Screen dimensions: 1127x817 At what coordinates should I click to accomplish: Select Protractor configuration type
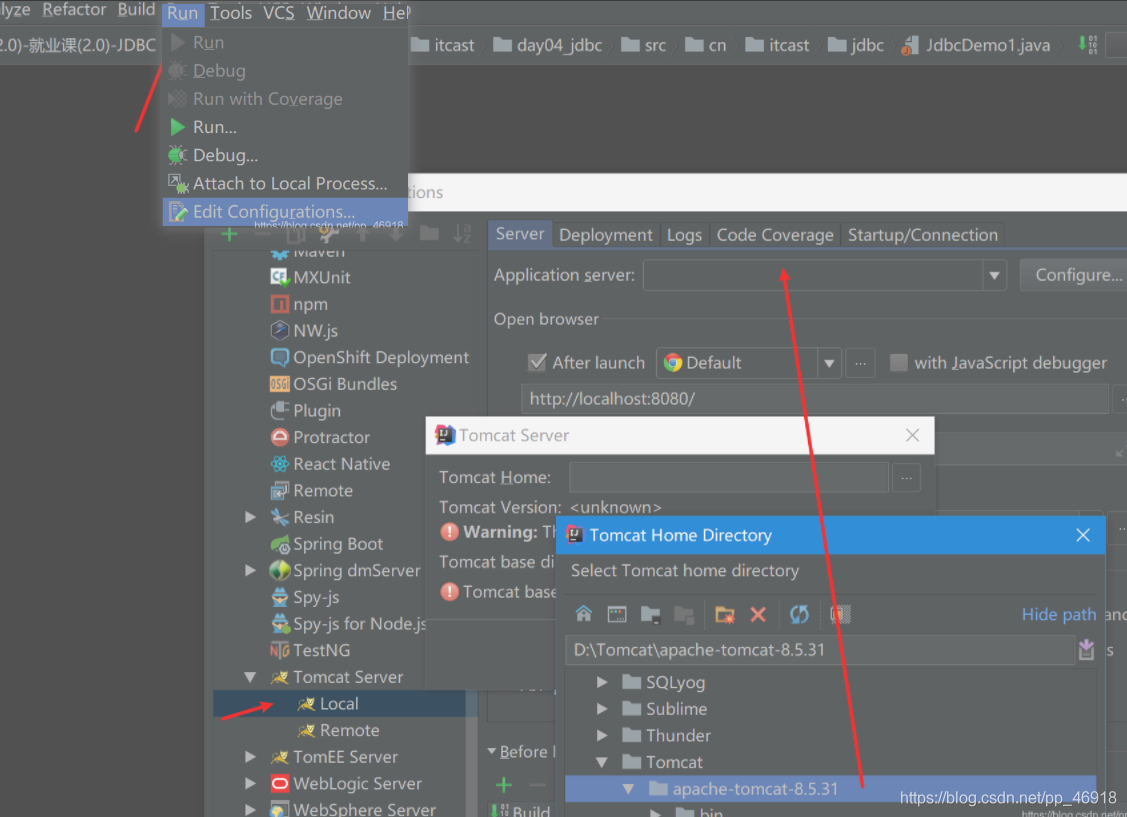320,437
